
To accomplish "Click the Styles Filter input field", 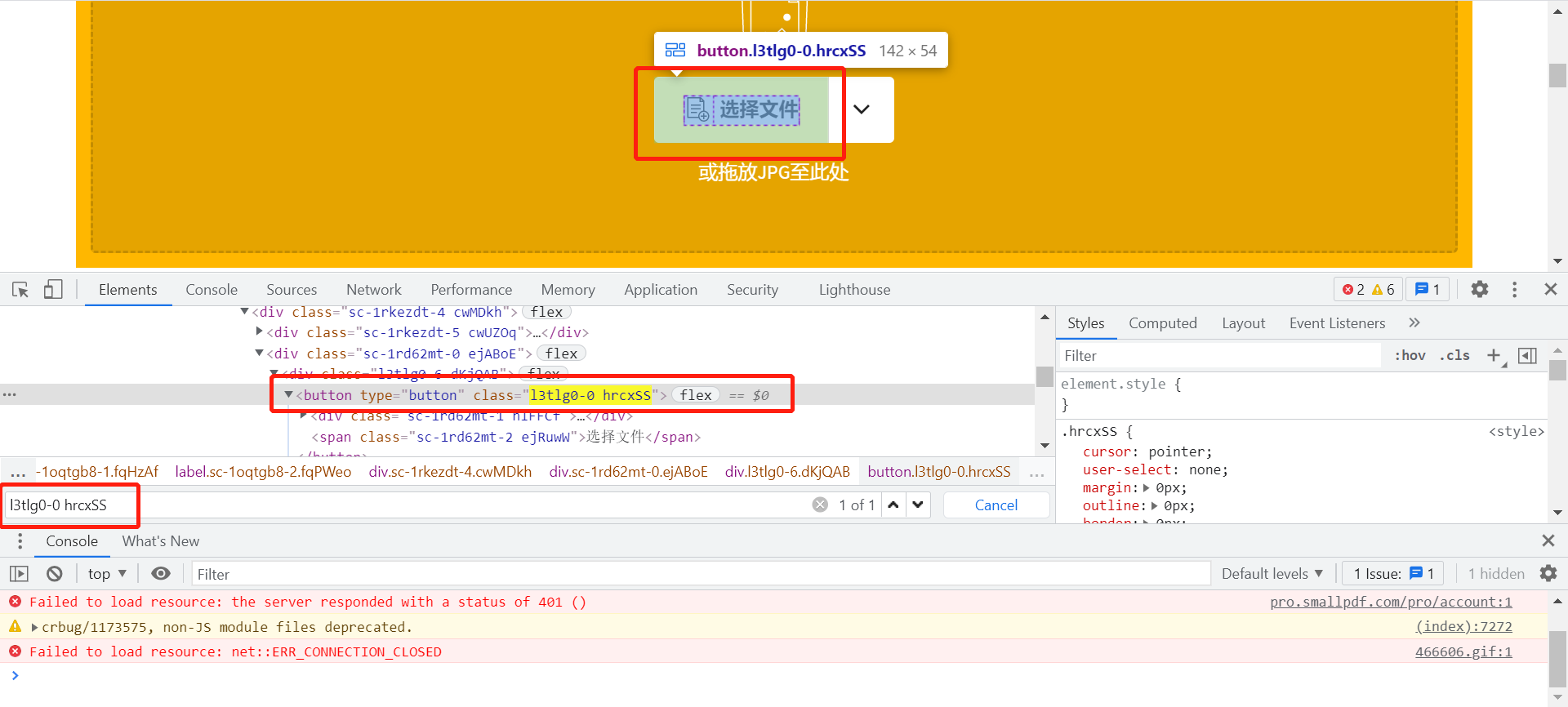I will pyautogui.click(x=1220, y=355).
